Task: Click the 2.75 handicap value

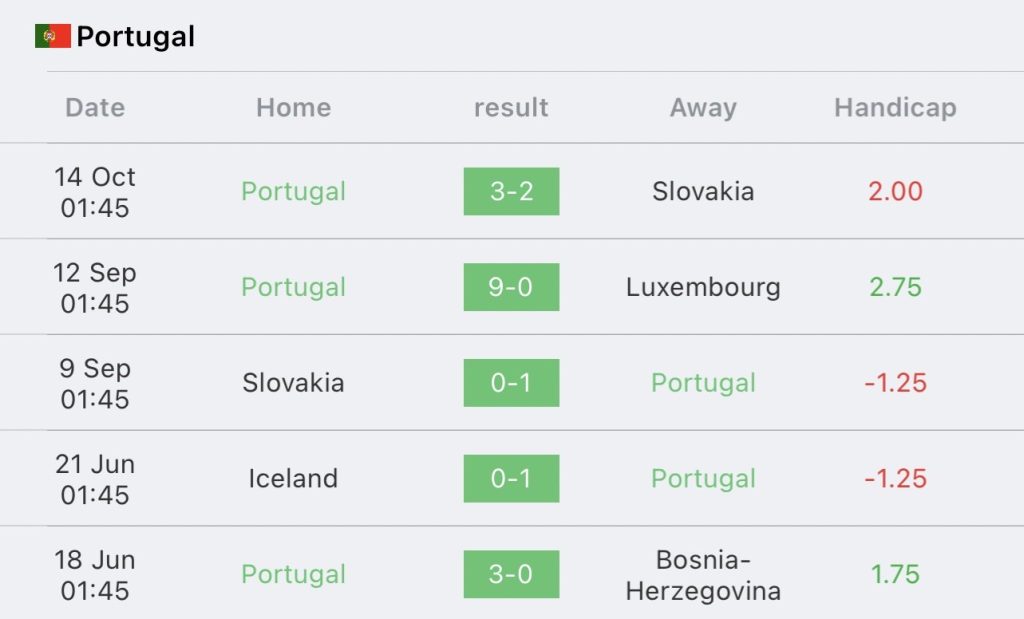Action: click(x=895, y=287)
